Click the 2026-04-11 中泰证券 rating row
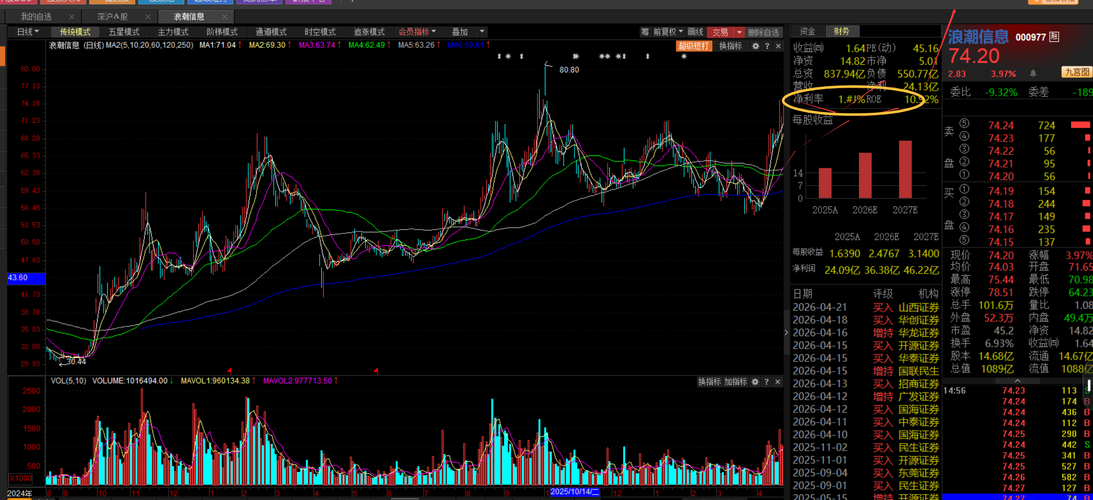 click(x=866, y=422)
